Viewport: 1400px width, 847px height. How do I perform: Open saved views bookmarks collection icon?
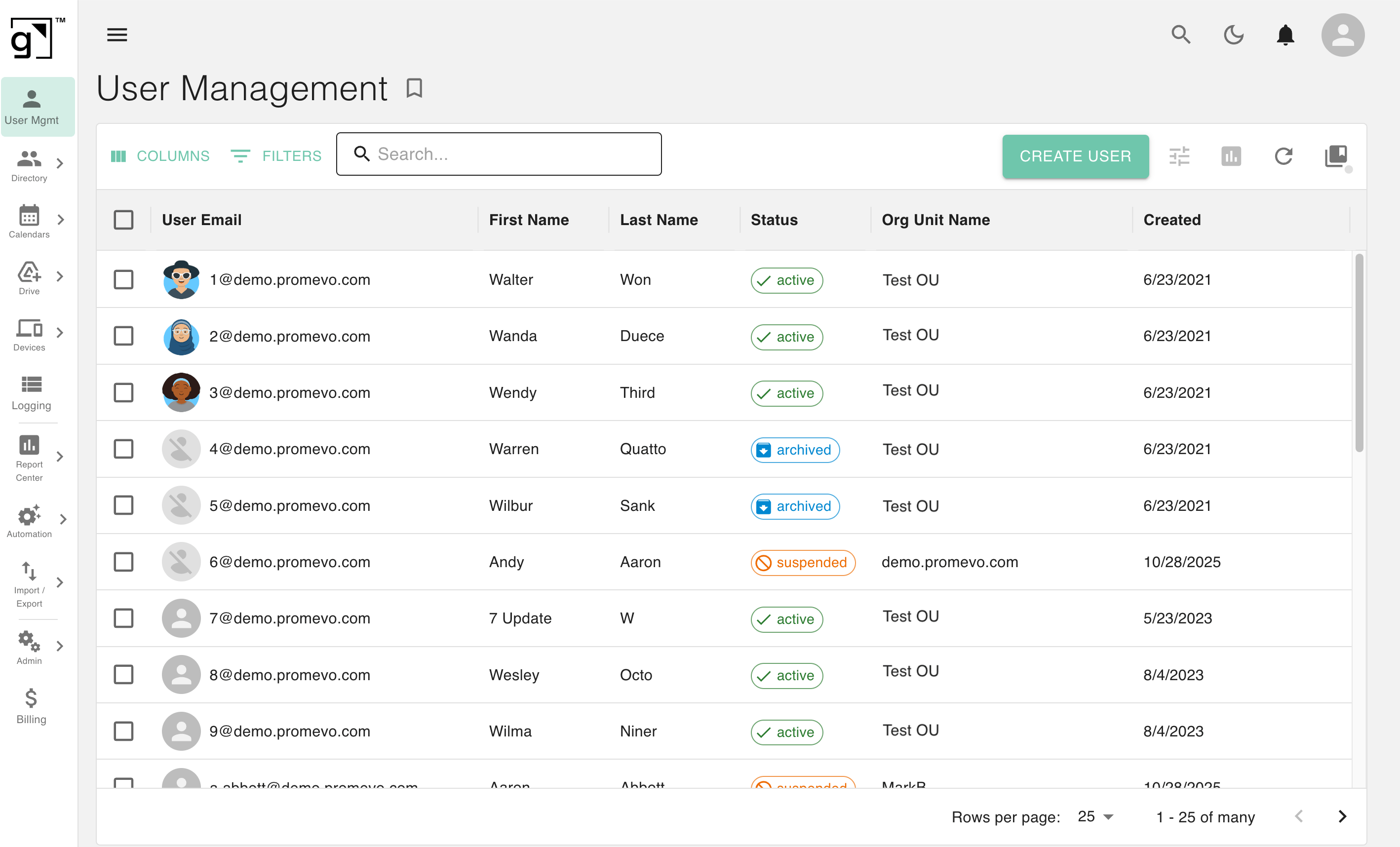click(1336, 155)
